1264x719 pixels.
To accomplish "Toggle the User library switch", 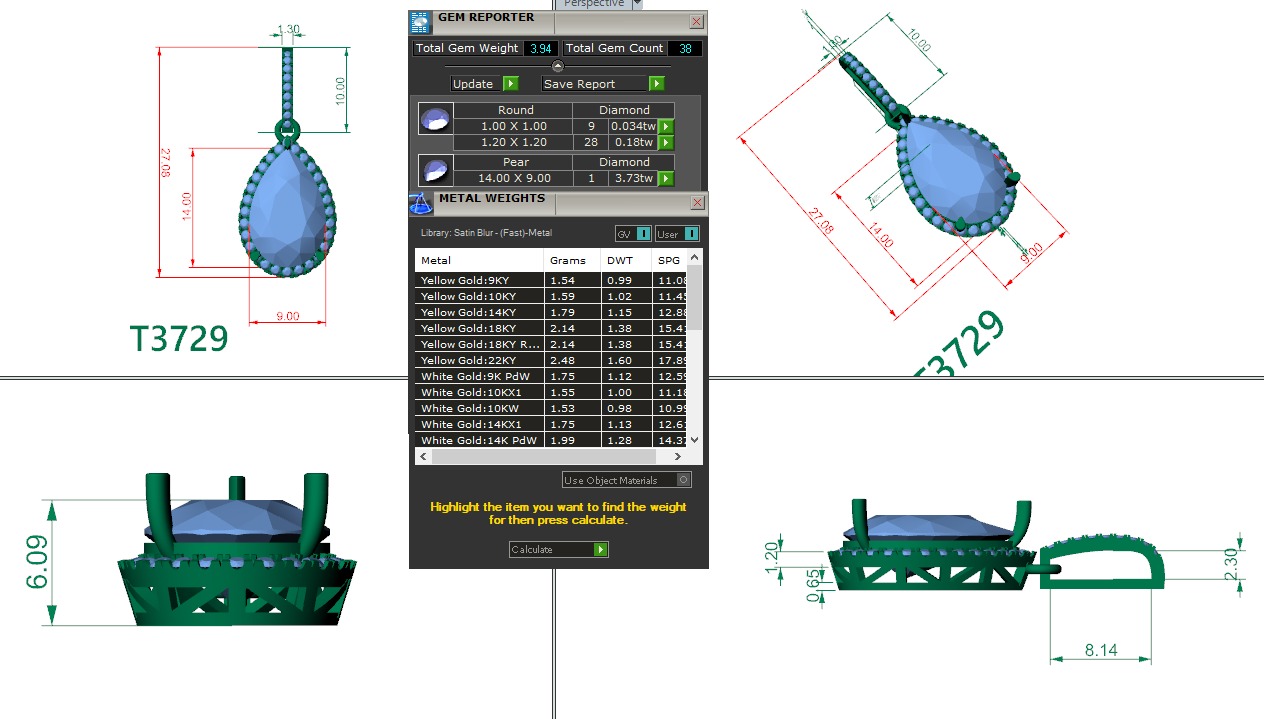I will (689, 234).
